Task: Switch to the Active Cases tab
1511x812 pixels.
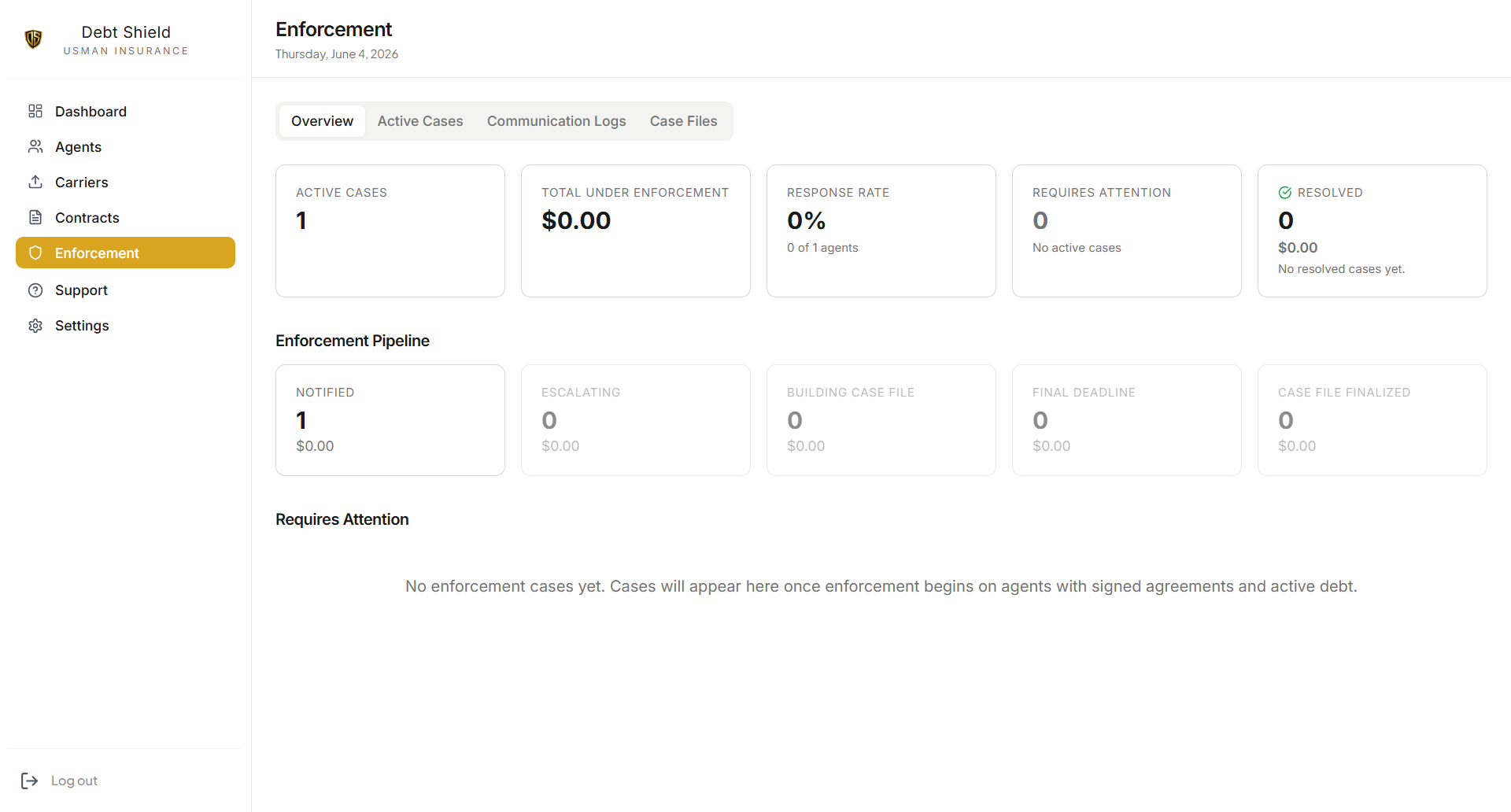Action: click(x=420, y=121)
